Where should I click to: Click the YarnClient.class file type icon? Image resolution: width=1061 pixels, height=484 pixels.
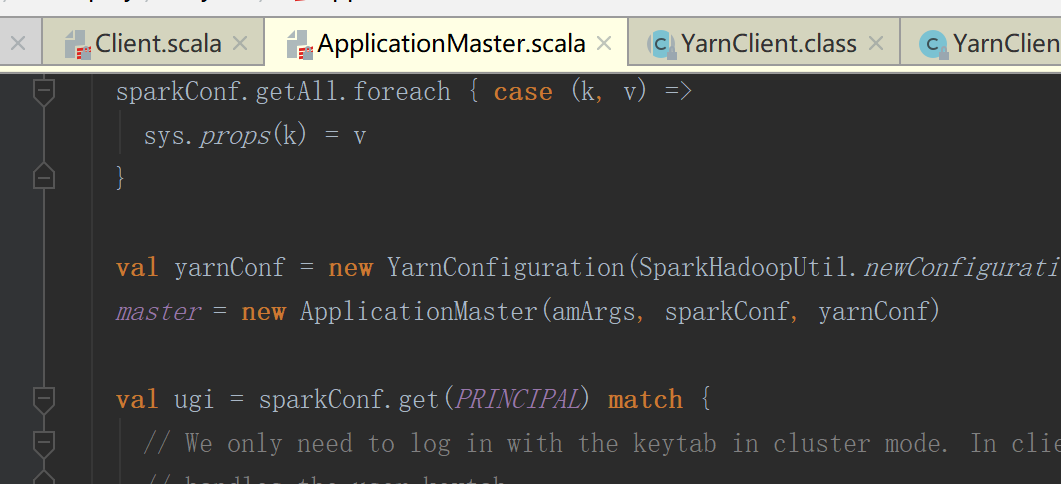tap(660, 45)
